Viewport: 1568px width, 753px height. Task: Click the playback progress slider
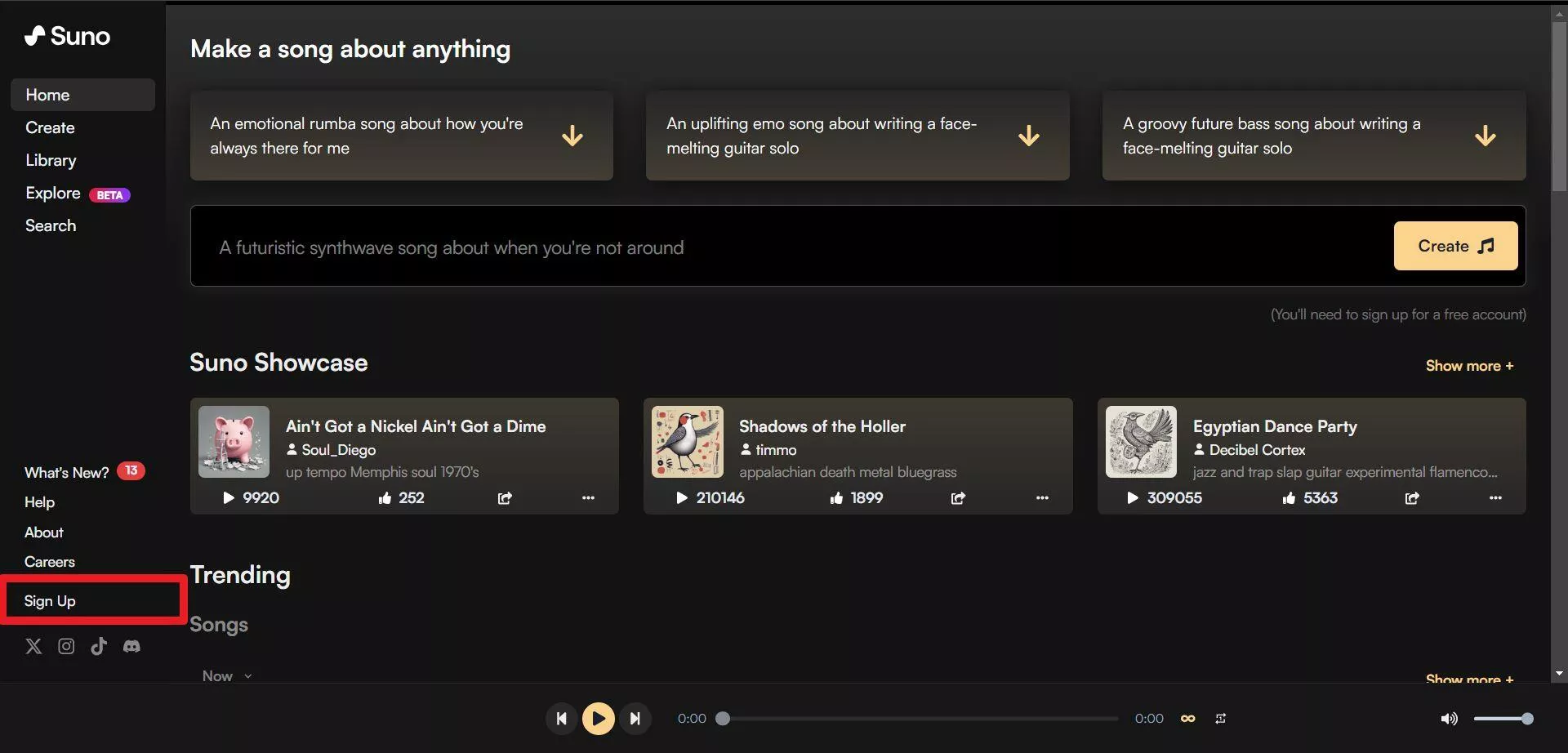pyautogui.click(x=917, y=719)
